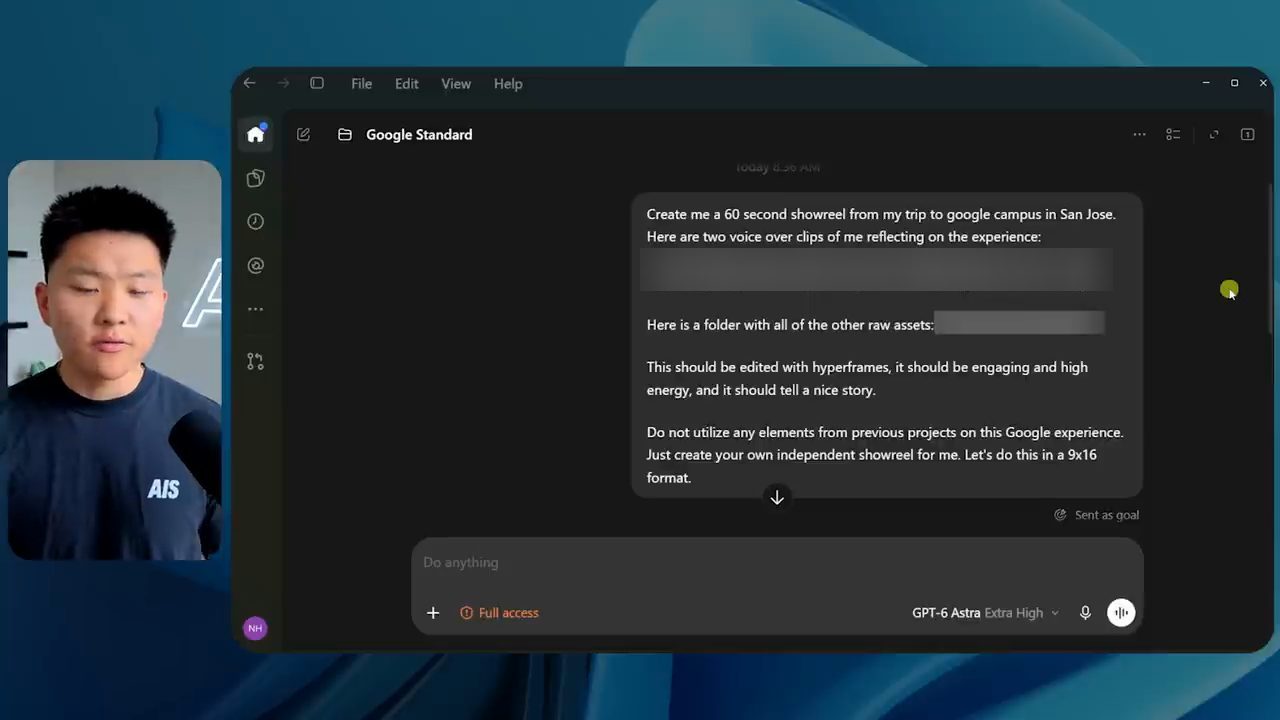The image size is (1280, 720).
Task: Open the history clock sidebar icon
Action: coord(256,222)
